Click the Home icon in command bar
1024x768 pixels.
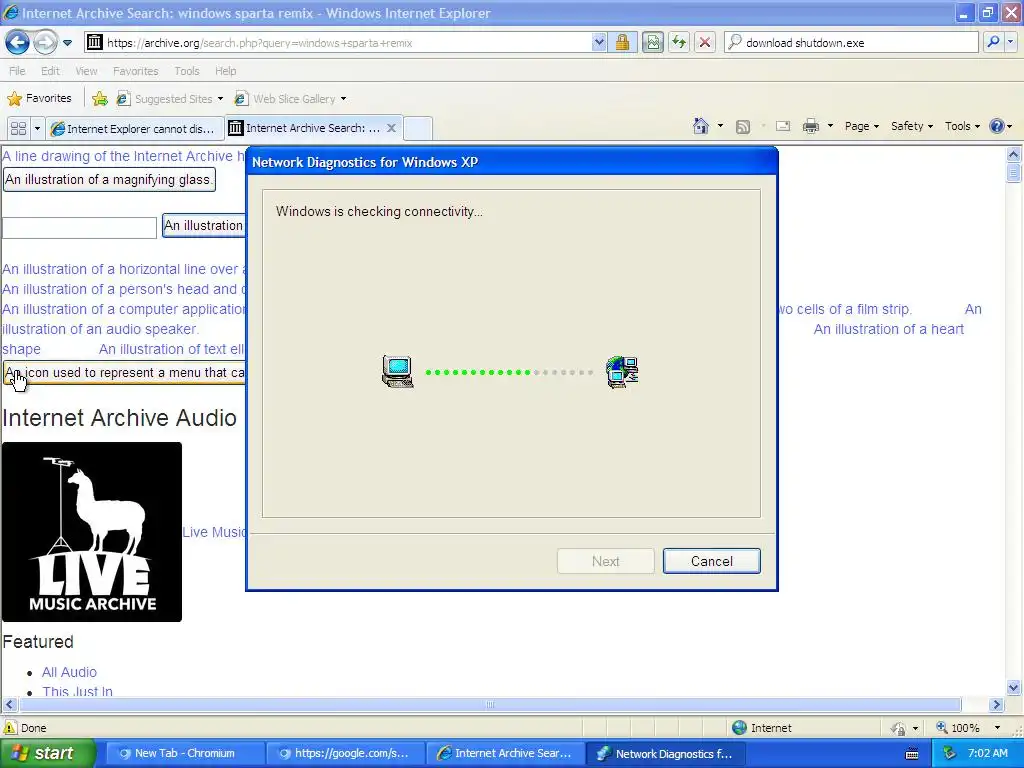701,126
